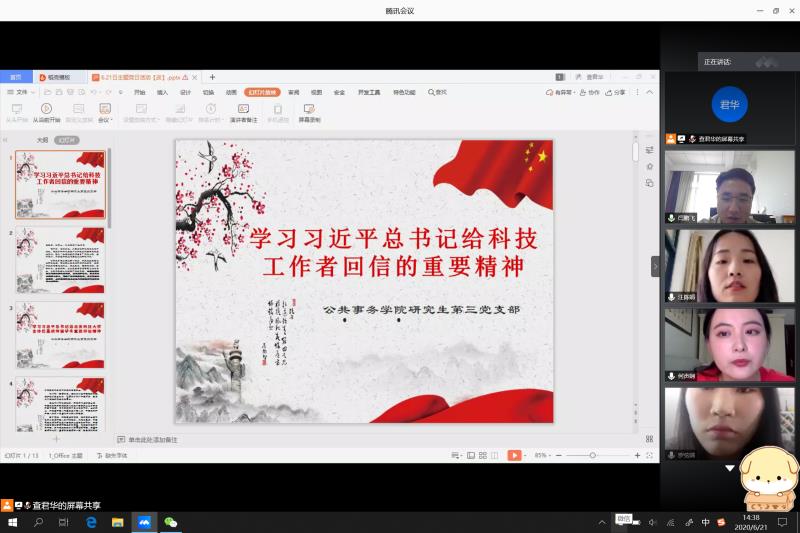
Task: Click the taskbar search magnifier
Action: pos(38,522)
